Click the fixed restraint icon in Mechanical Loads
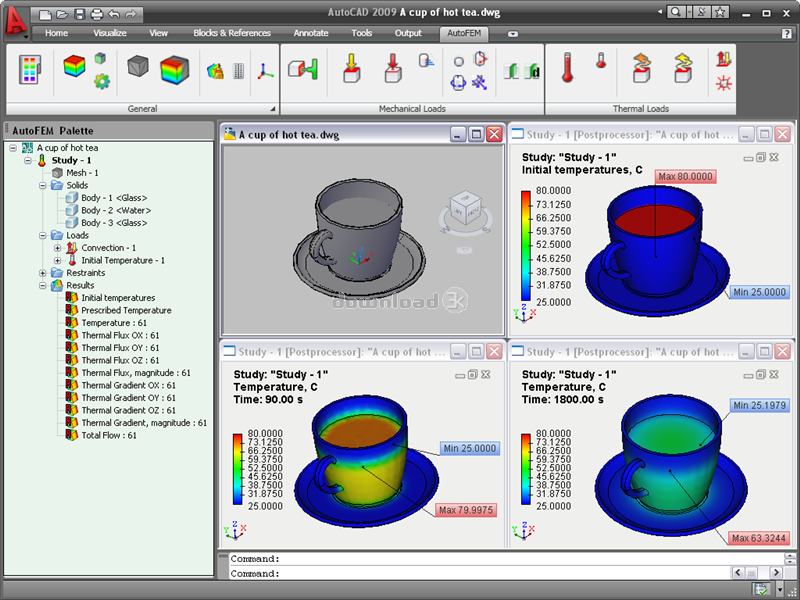800x600 pixels. pyautogui.click(x=303, y=68)
